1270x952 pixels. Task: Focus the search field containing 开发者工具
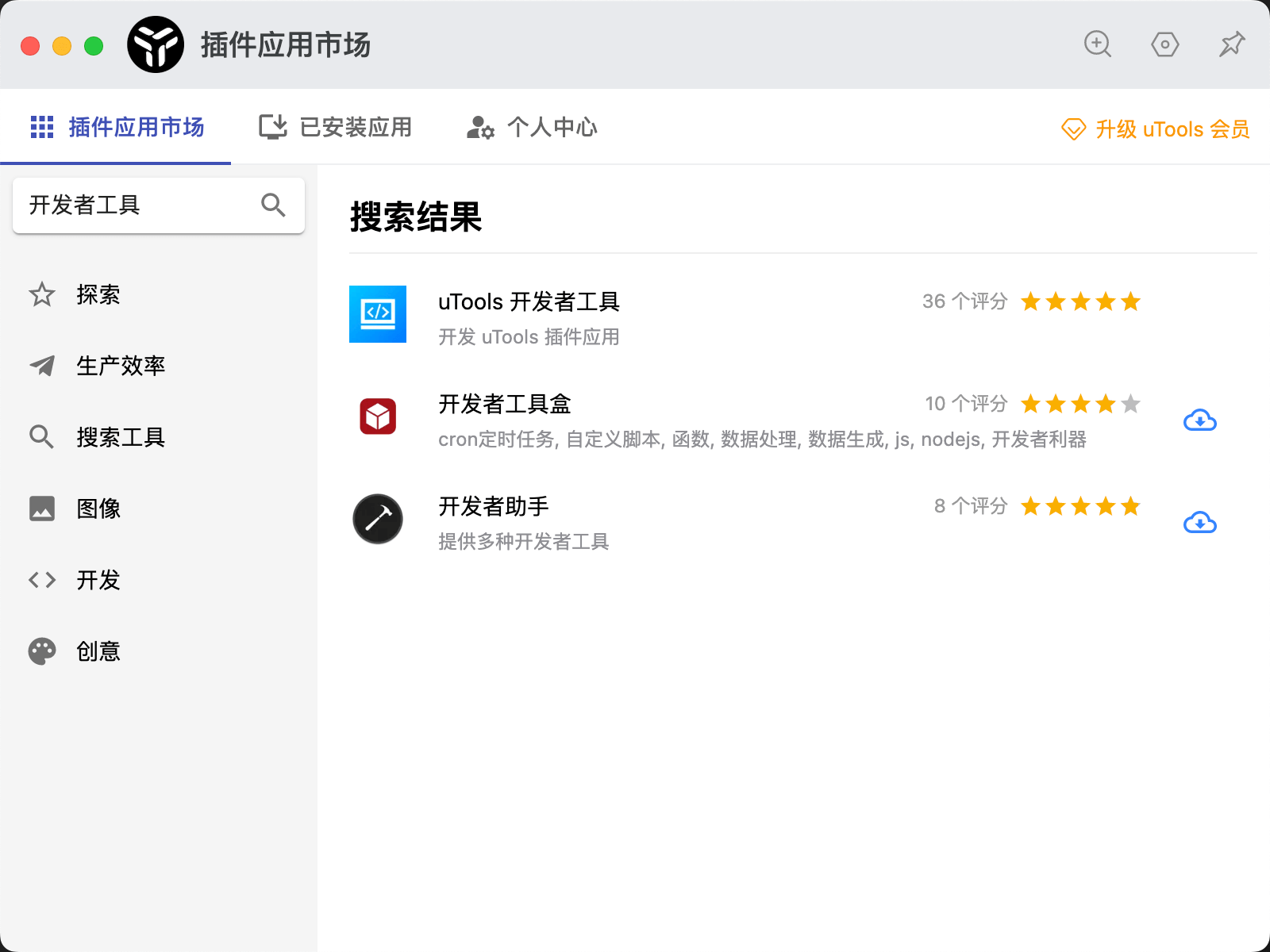pos(135,205)
